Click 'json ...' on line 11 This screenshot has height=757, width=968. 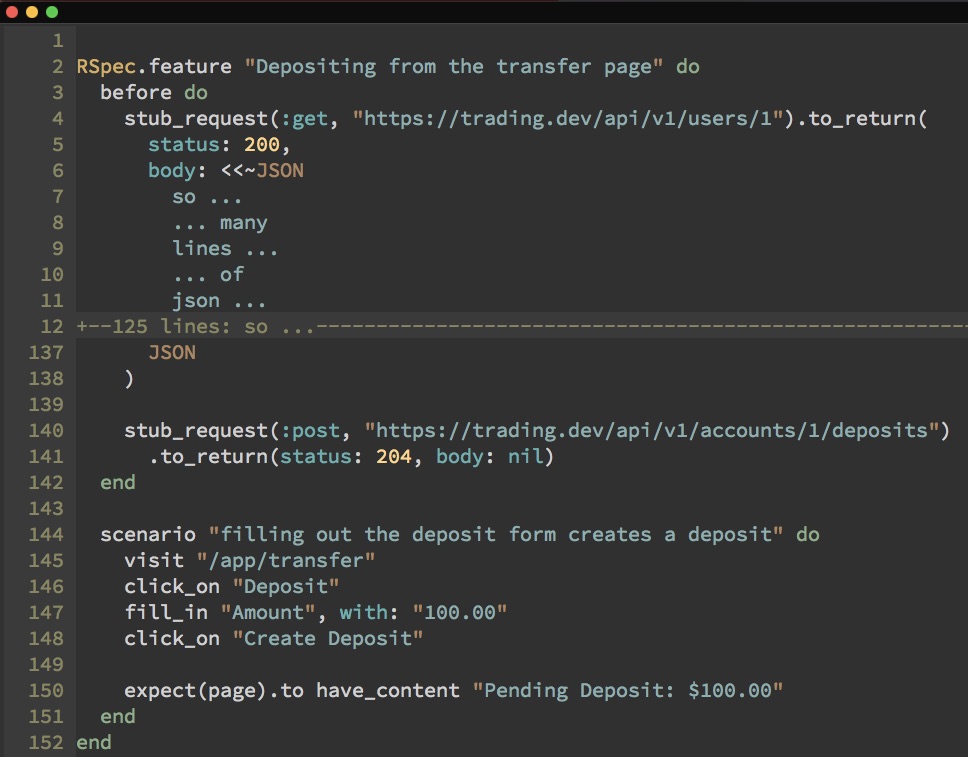click(219, 301)
